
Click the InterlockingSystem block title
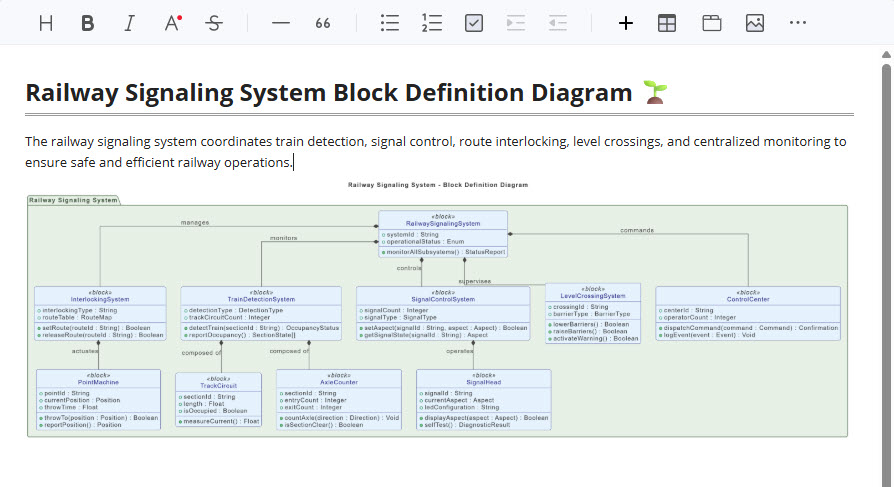point(100,299)
